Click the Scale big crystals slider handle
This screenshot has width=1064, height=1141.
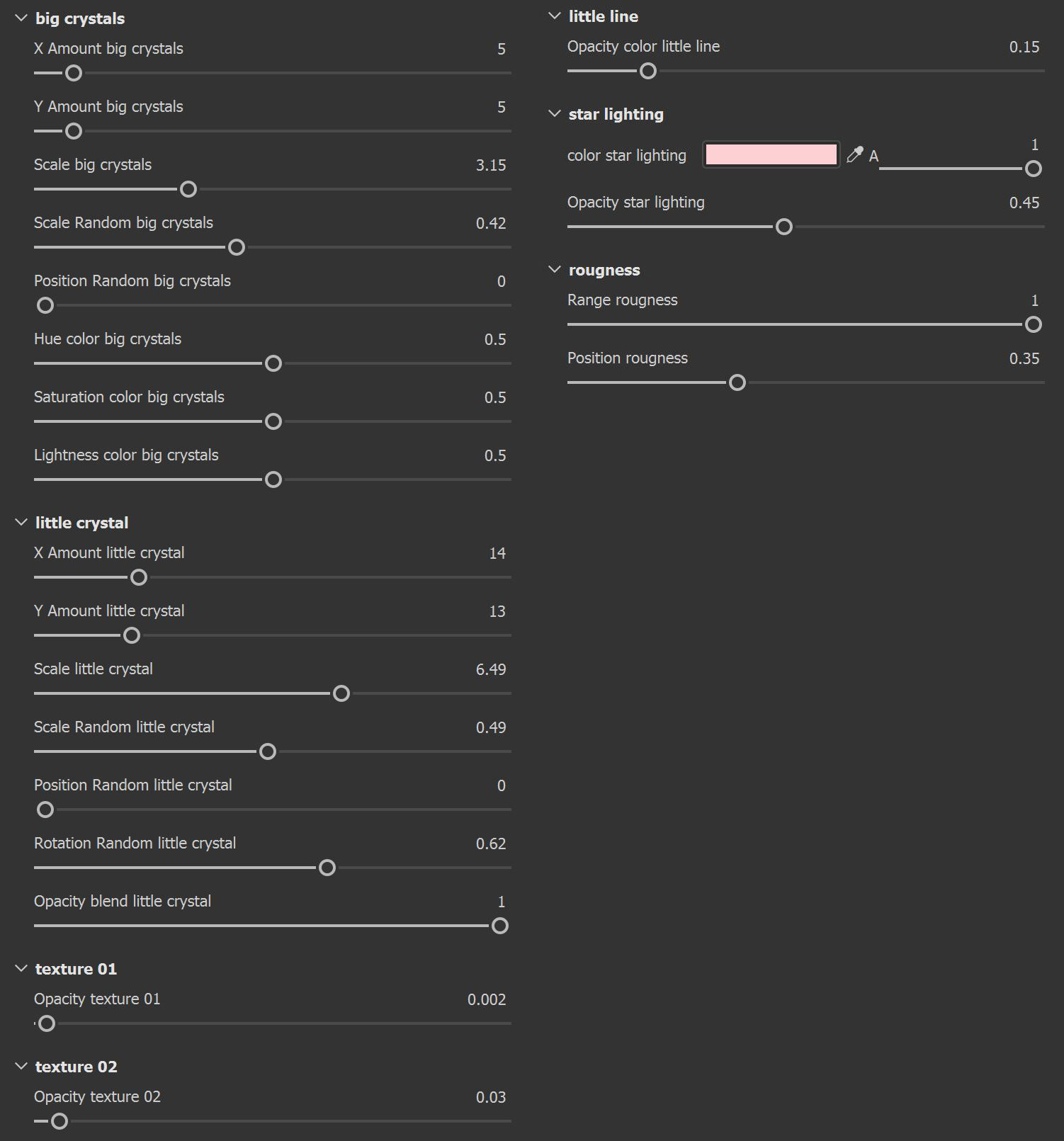[188, 189]
